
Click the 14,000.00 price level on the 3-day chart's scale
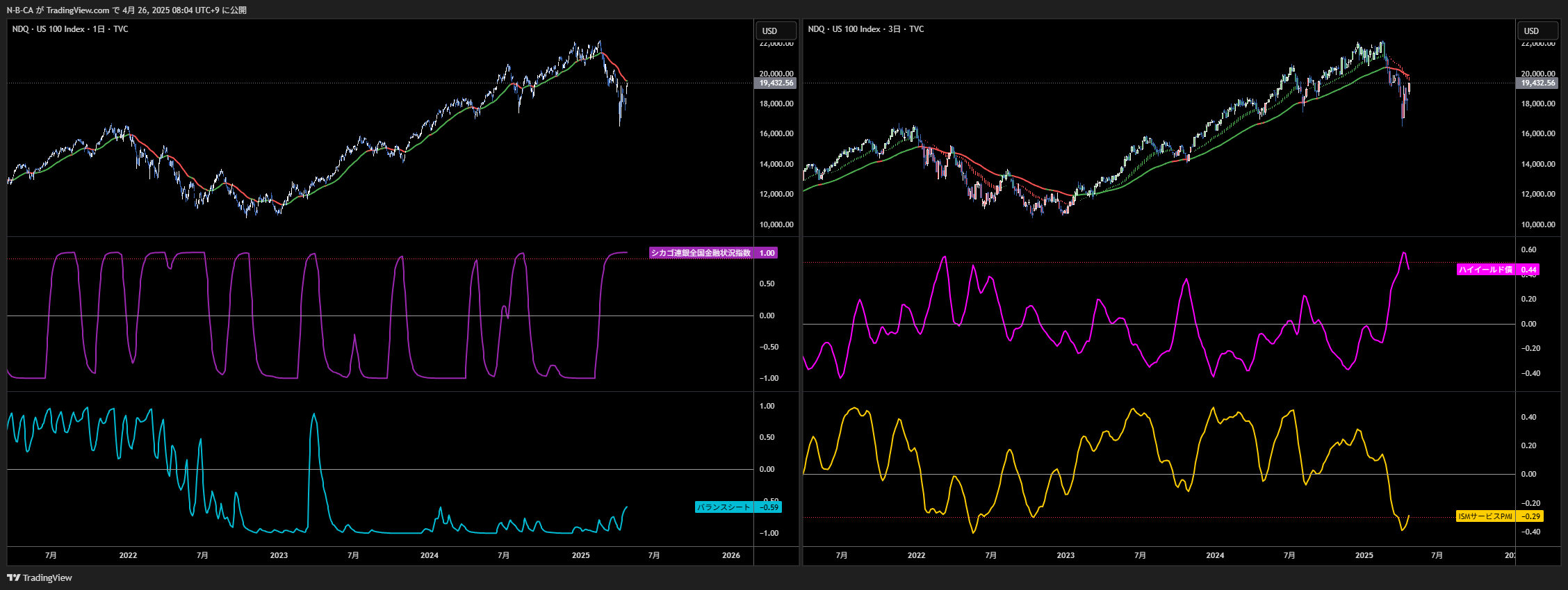click(1538, 164)
